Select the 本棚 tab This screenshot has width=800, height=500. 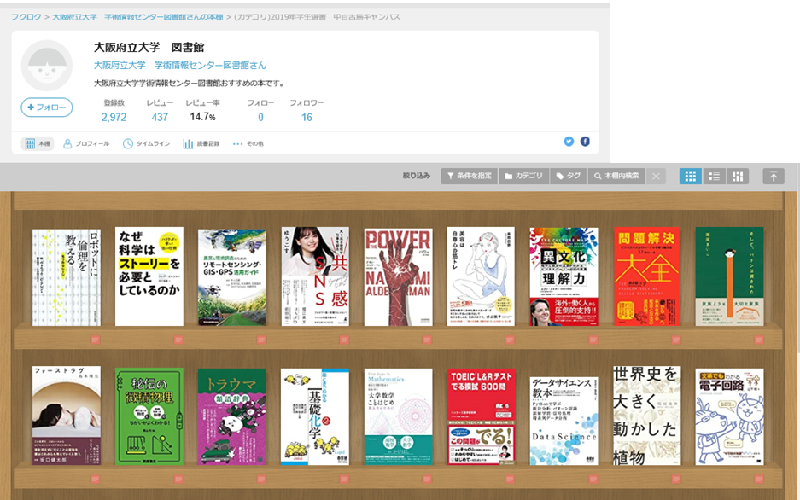[x=37, y=144]
